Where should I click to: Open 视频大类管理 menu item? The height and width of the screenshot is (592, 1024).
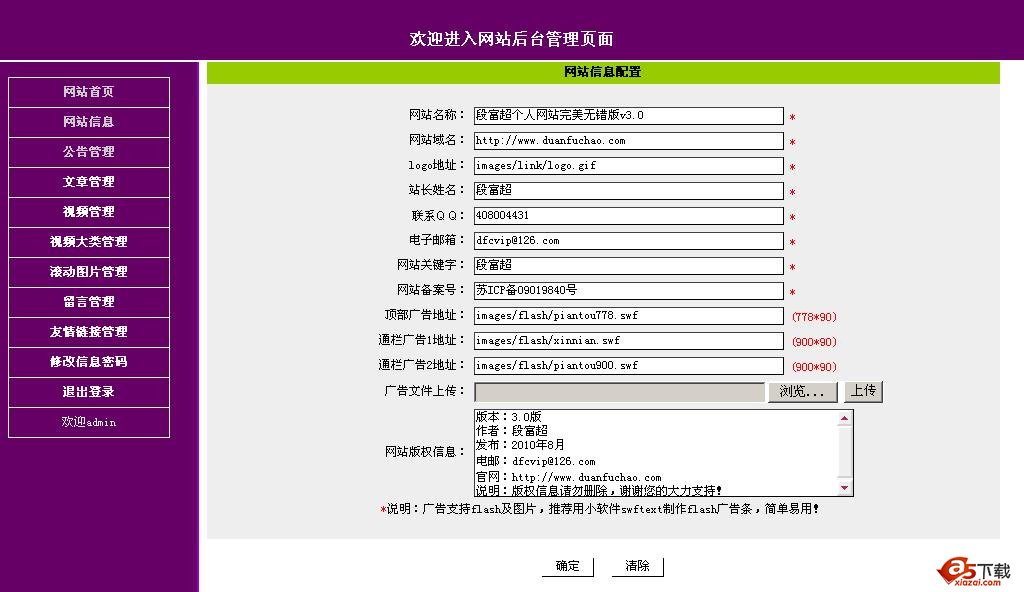click(89, 242)
